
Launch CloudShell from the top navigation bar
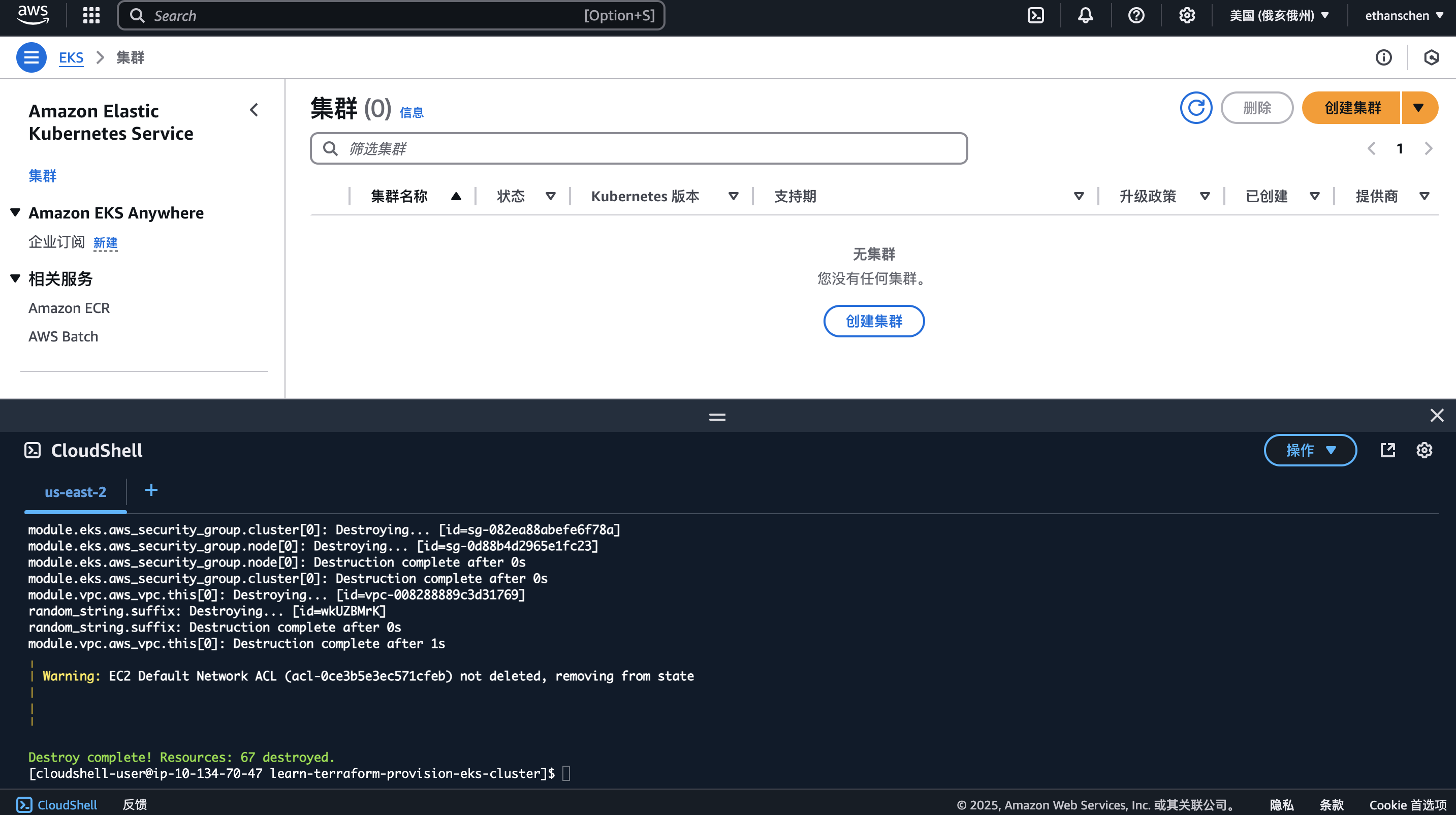pyautogui.click(x=1035, y=15)
